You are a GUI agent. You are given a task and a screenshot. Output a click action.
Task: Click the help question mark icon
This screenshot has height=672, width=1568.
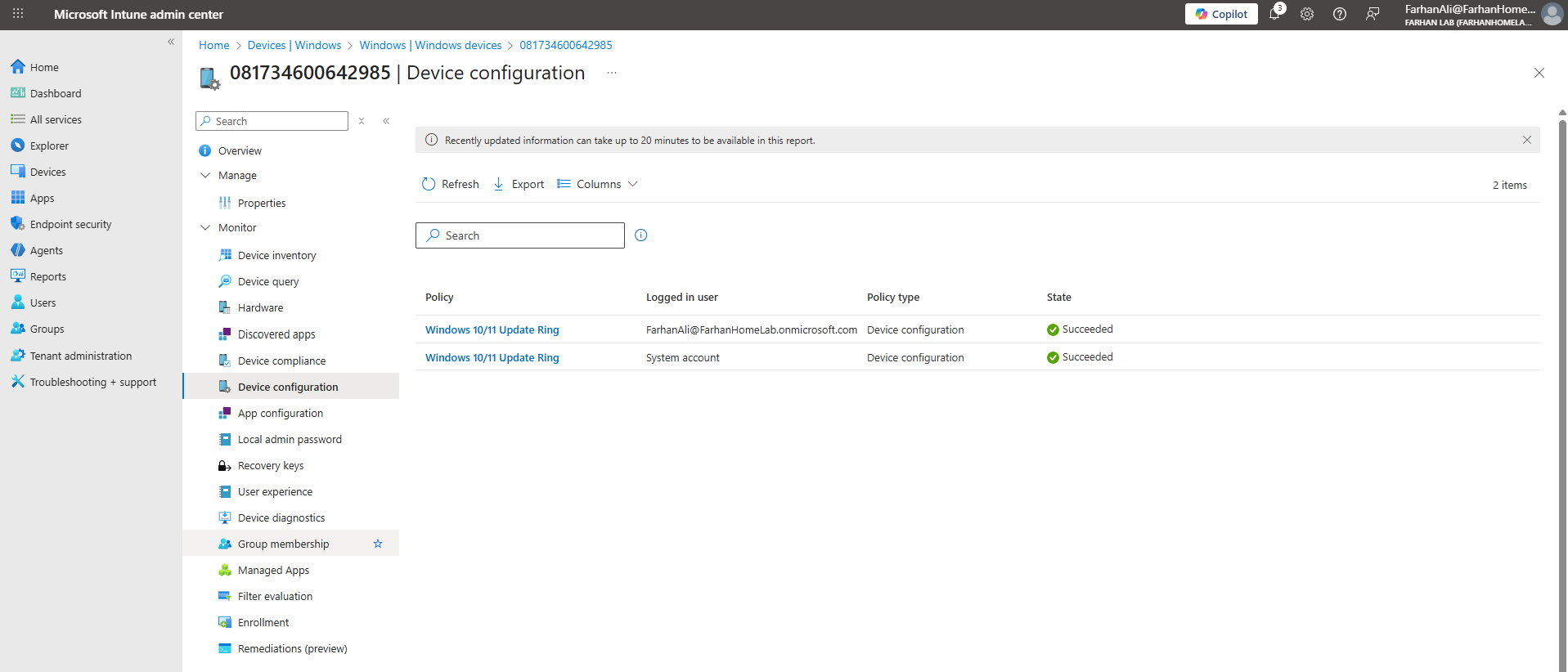point(1340,14)
